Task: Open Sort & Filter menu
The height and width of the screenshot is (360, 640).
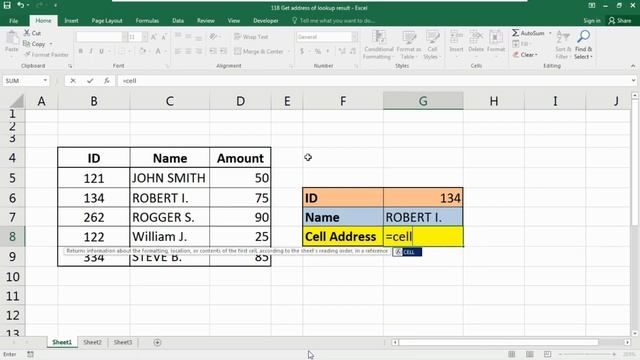Action: tap(563, 45)
